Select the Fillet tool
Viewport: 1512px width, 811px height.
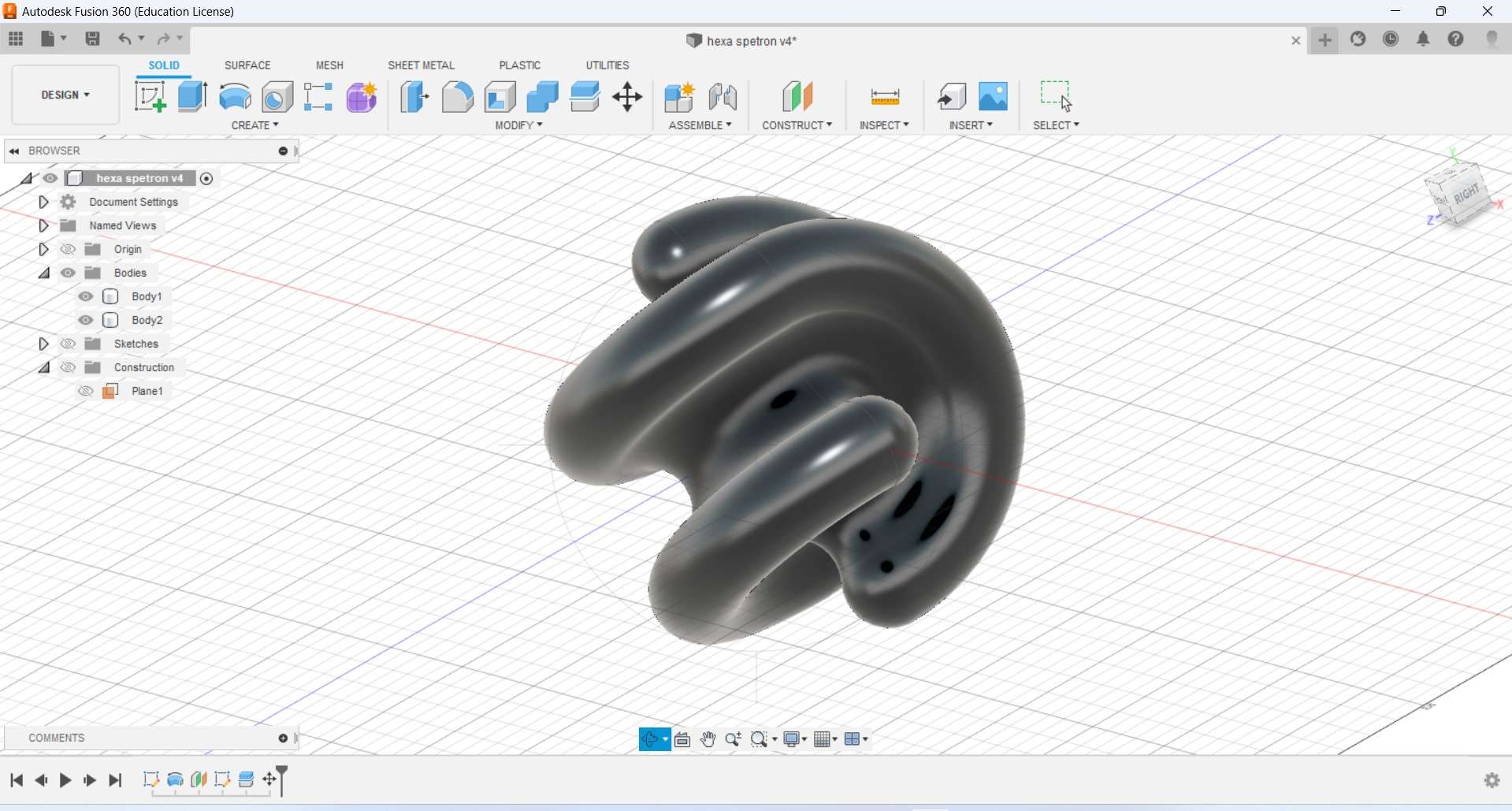[458, 97]
